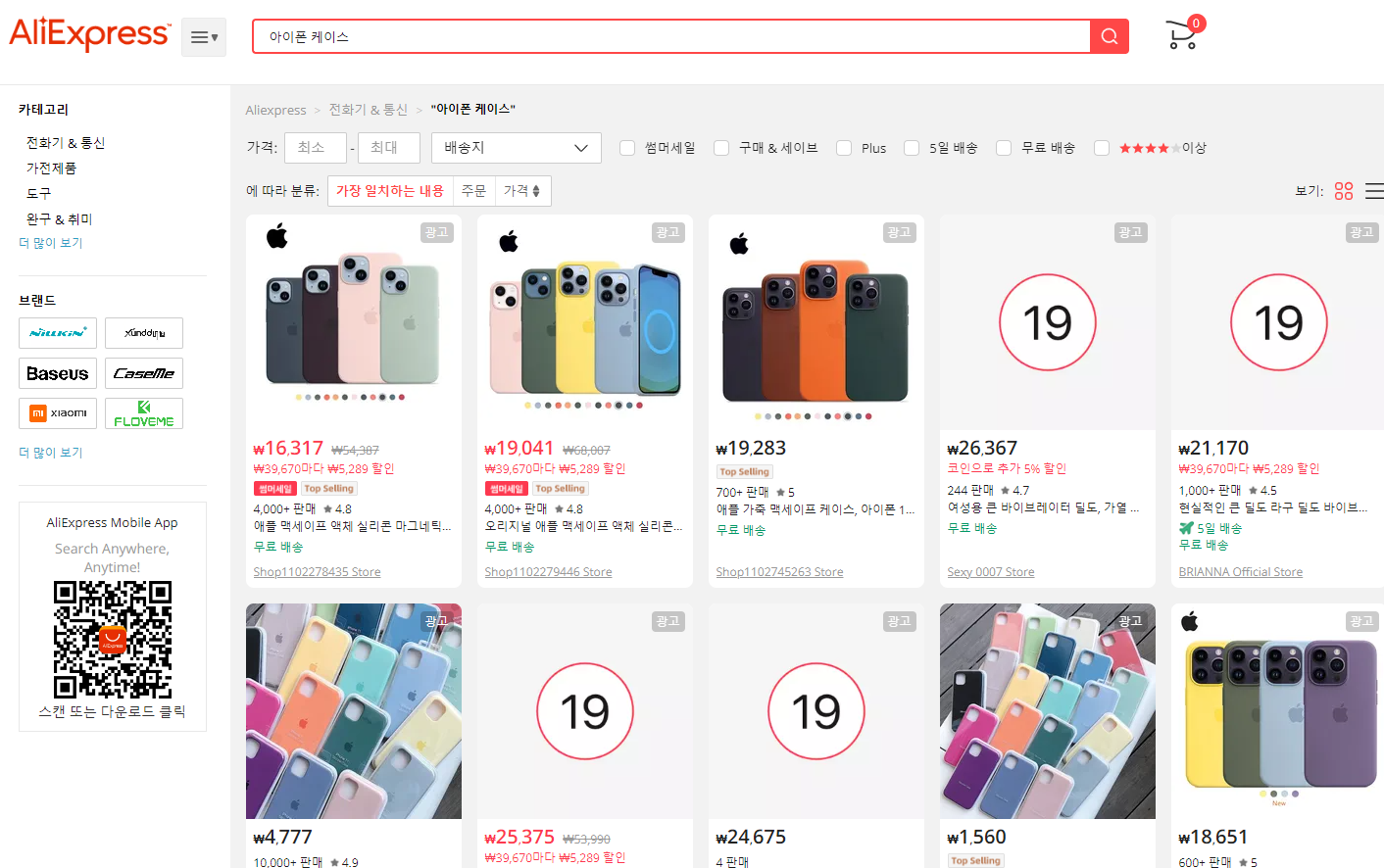1384x868 pixels.
Task: Click color dots under ₩19,283 leather case
Action: pos(814,416)
